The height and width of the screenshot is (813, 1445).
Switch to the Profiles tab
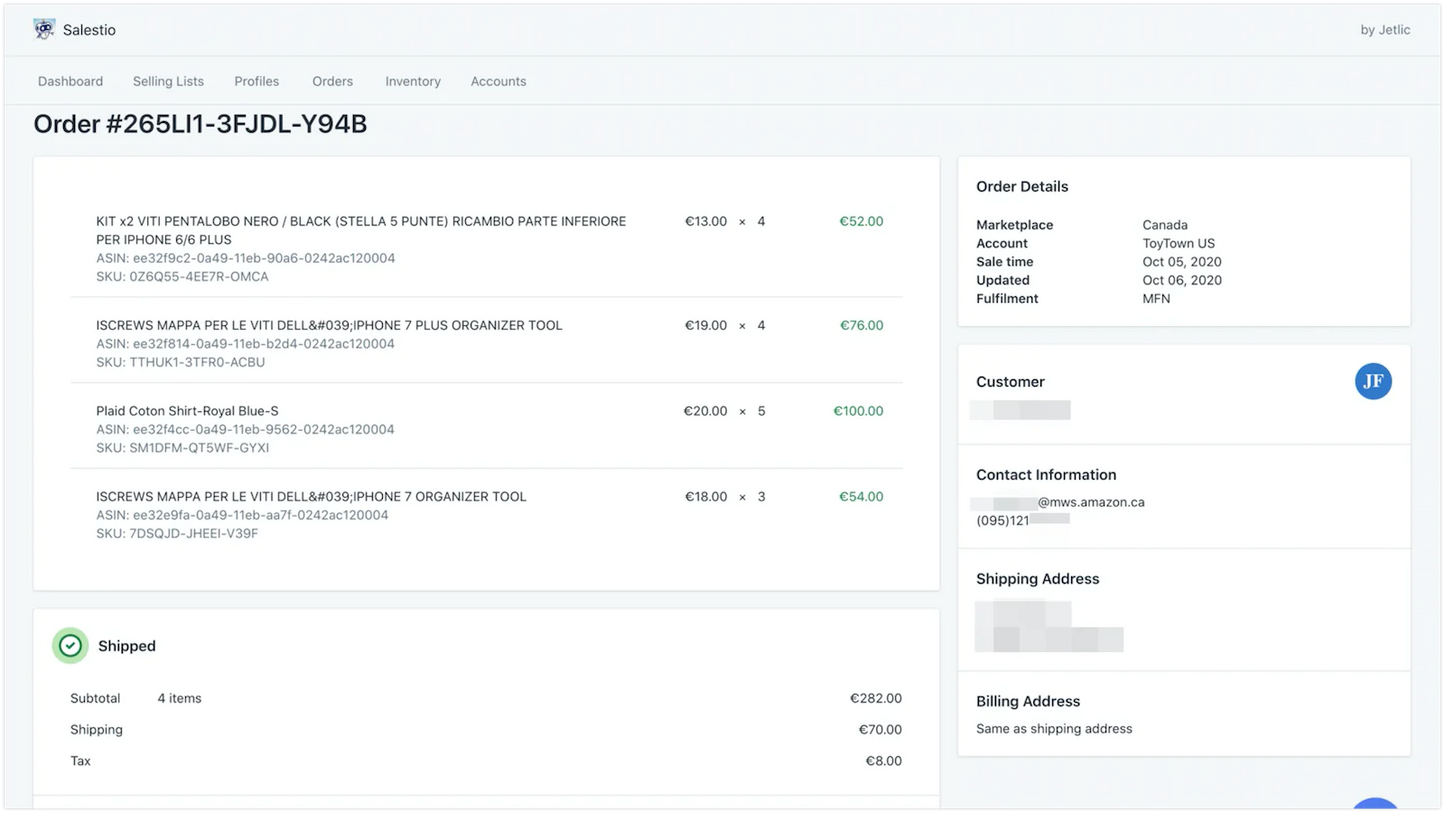(257, 81)
